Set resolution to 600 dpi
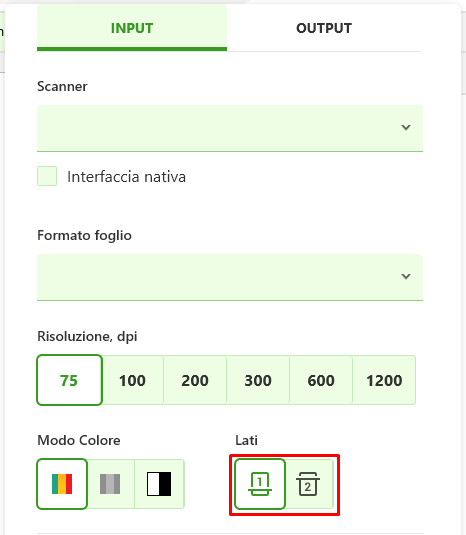The width and height of the screenshot is (466, 535). (x=321, y=380)
